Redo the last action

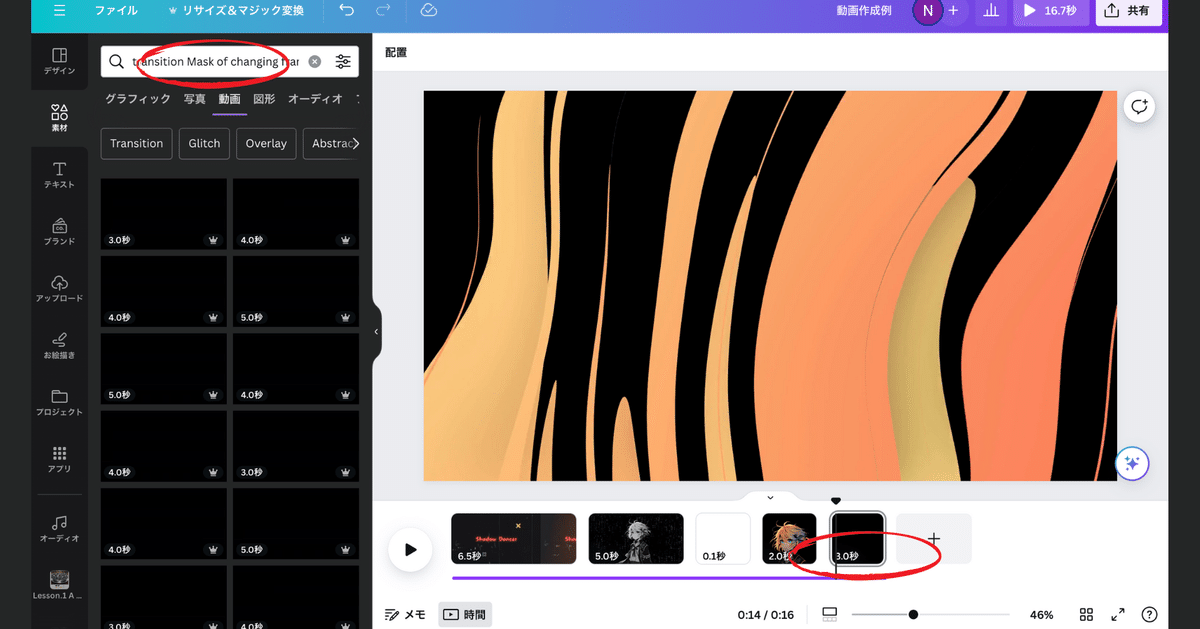tap(383, 11)
